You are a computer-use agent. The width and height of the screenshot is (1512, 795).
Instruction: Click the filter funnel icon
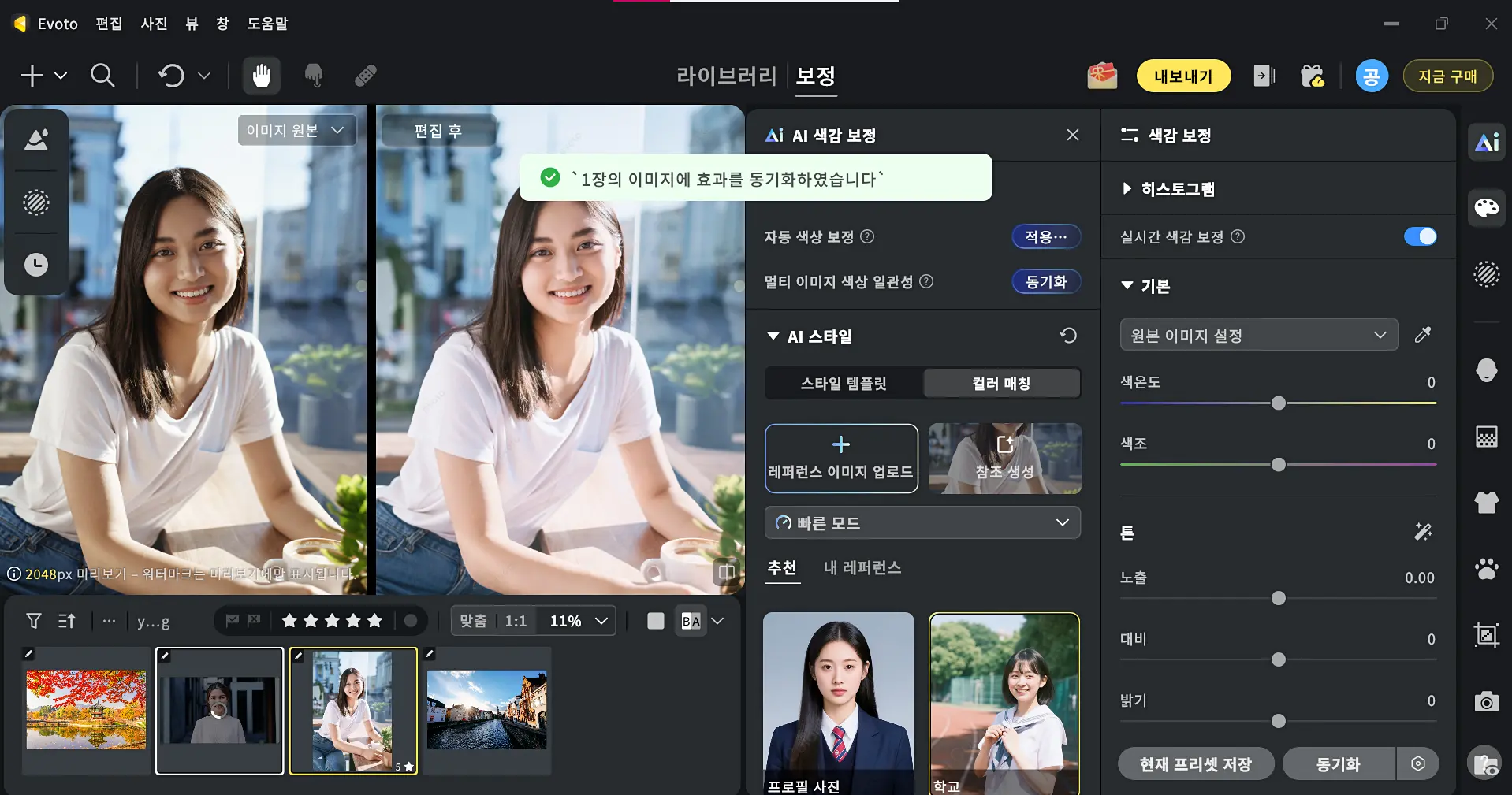33,621
